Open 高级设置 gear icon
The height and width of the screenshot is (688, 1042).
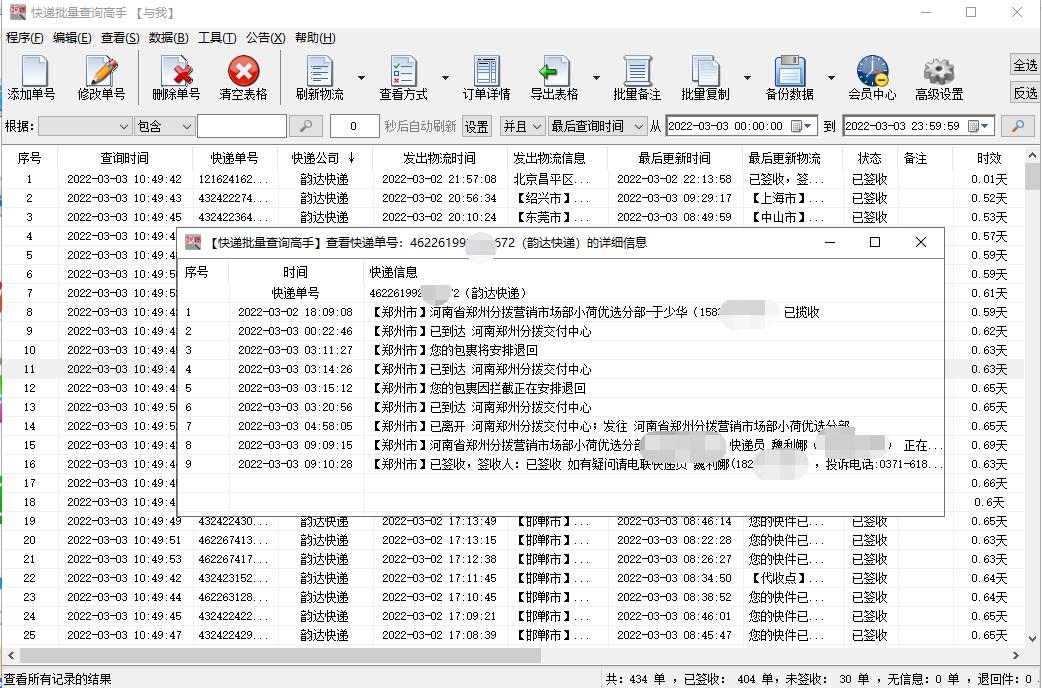(x=939, y=78)
